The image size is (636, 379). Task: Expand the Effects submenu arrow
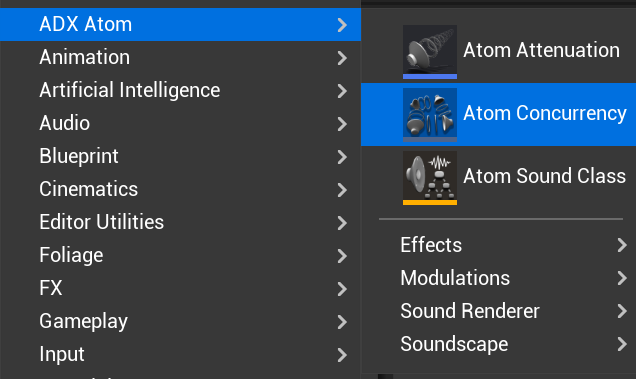(622, 245)
